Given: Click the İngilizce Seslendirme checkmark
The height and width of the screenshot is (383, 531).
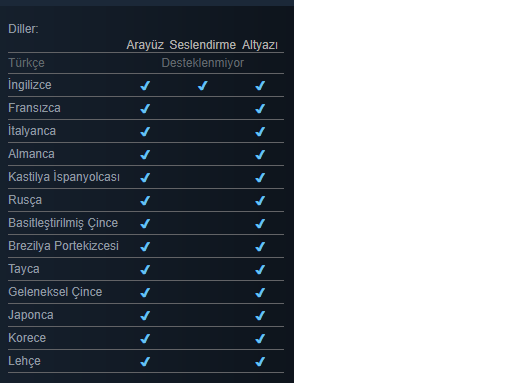Looking at the screenshot, I should [203, 85].
